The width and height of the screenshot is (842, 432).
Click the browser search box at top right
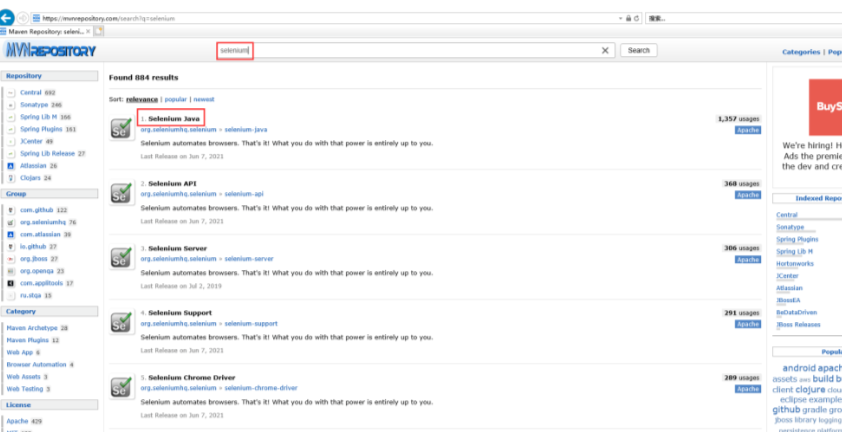point(744,18)
